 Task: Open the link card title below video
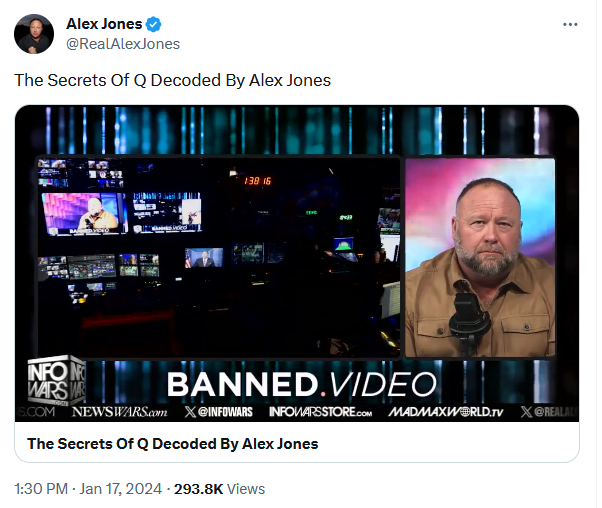pyautogui.click(x=173, y=444)
